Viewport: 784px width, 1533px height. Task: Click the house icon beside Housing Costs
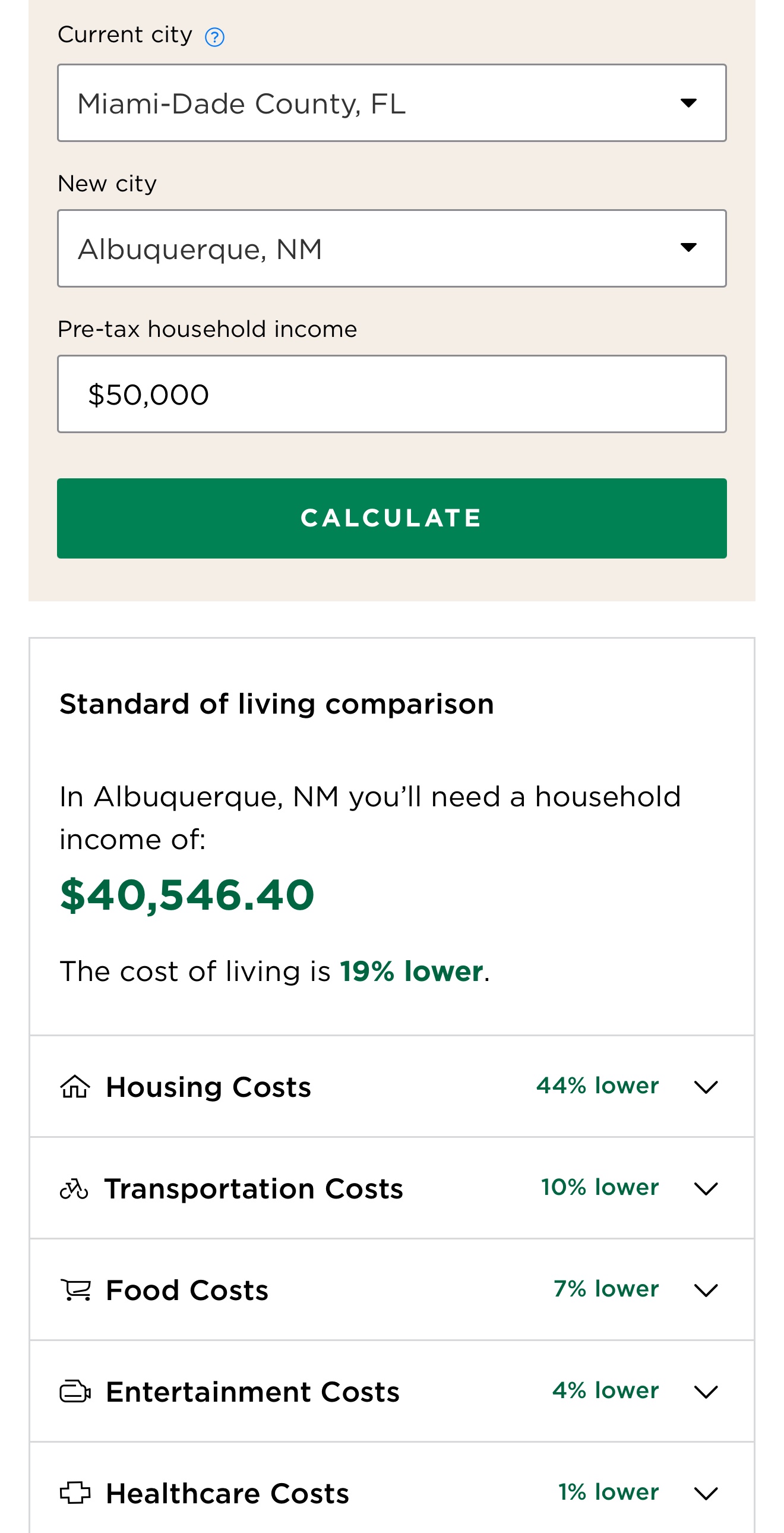pyautogui.click(x=75, y=1087)
